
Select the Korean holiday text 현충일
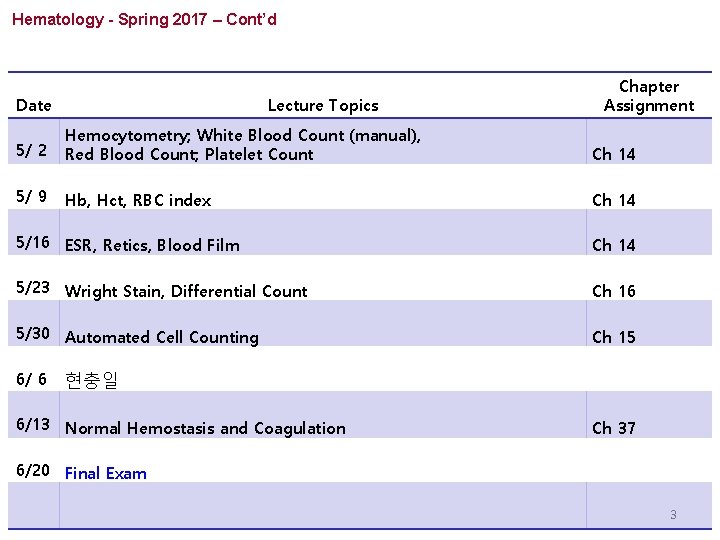(x=91, y=380)
